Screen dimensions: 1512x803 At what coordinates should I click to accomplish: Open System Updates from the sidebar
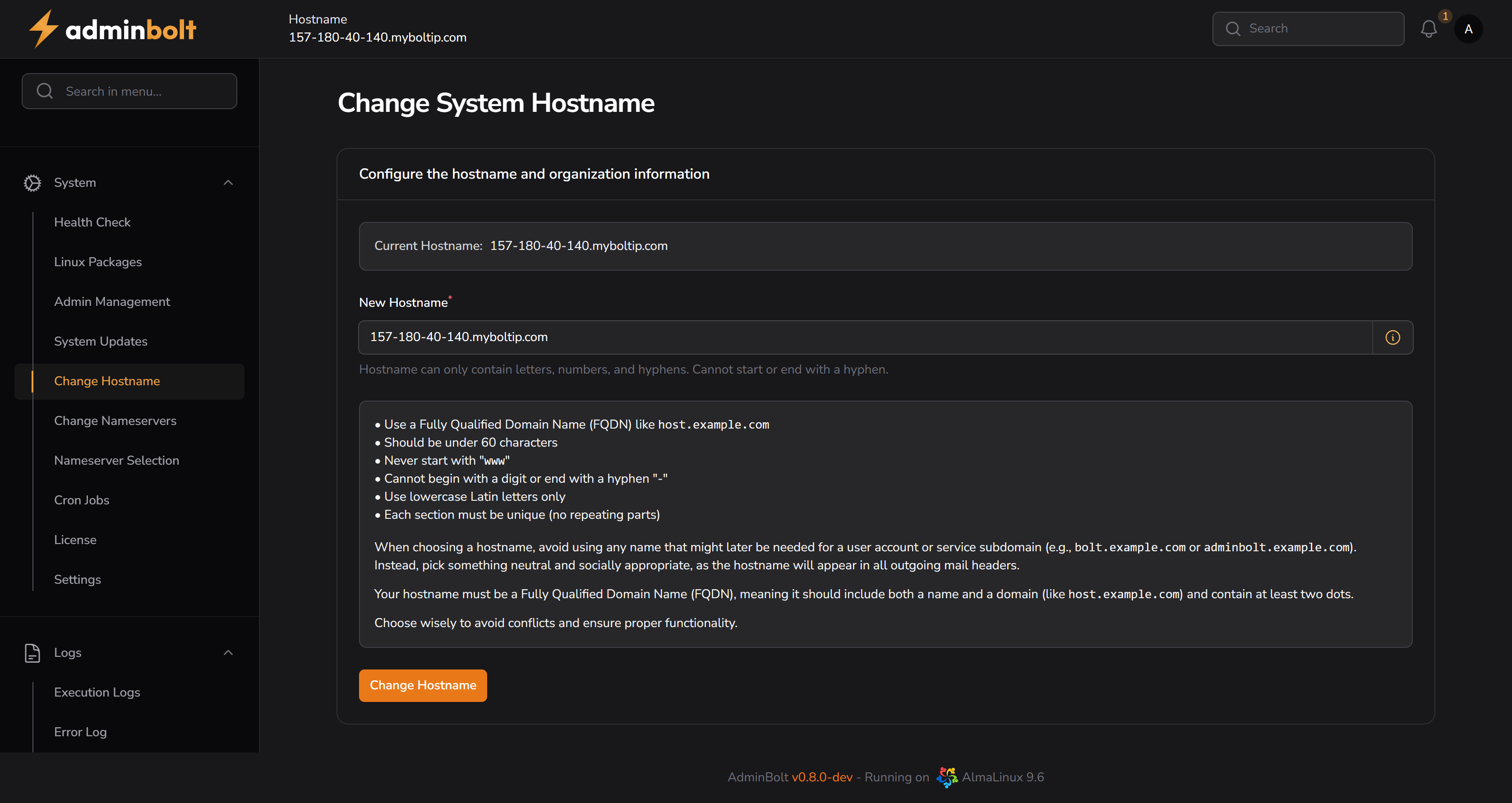pyautogui.click(x=101, y=341)
